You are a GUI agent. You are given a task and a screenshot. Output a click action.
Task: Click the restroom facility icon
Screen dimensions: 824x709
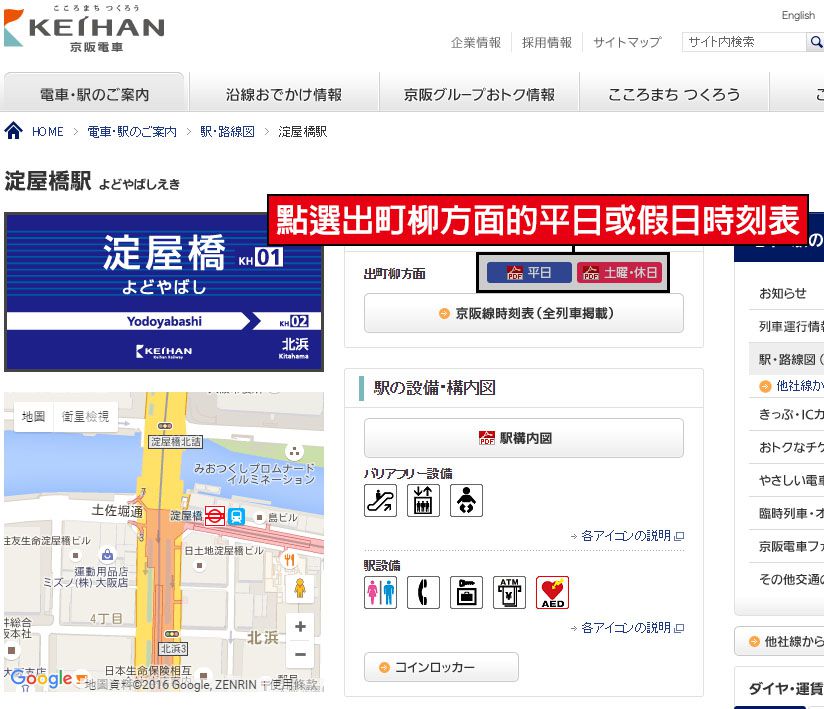point(380,592)
